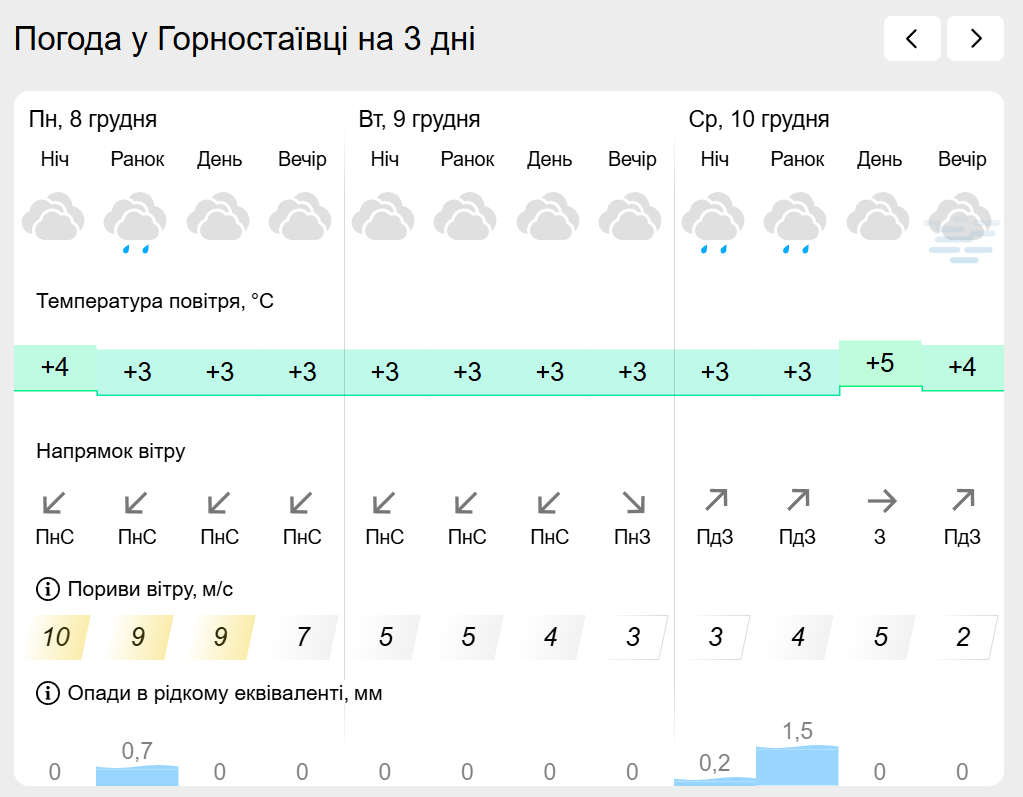Click Tuesday evening's northwest wind arrow
Image resolution: width=1023 pixels, height=797 pixels.
coord(632,501)
